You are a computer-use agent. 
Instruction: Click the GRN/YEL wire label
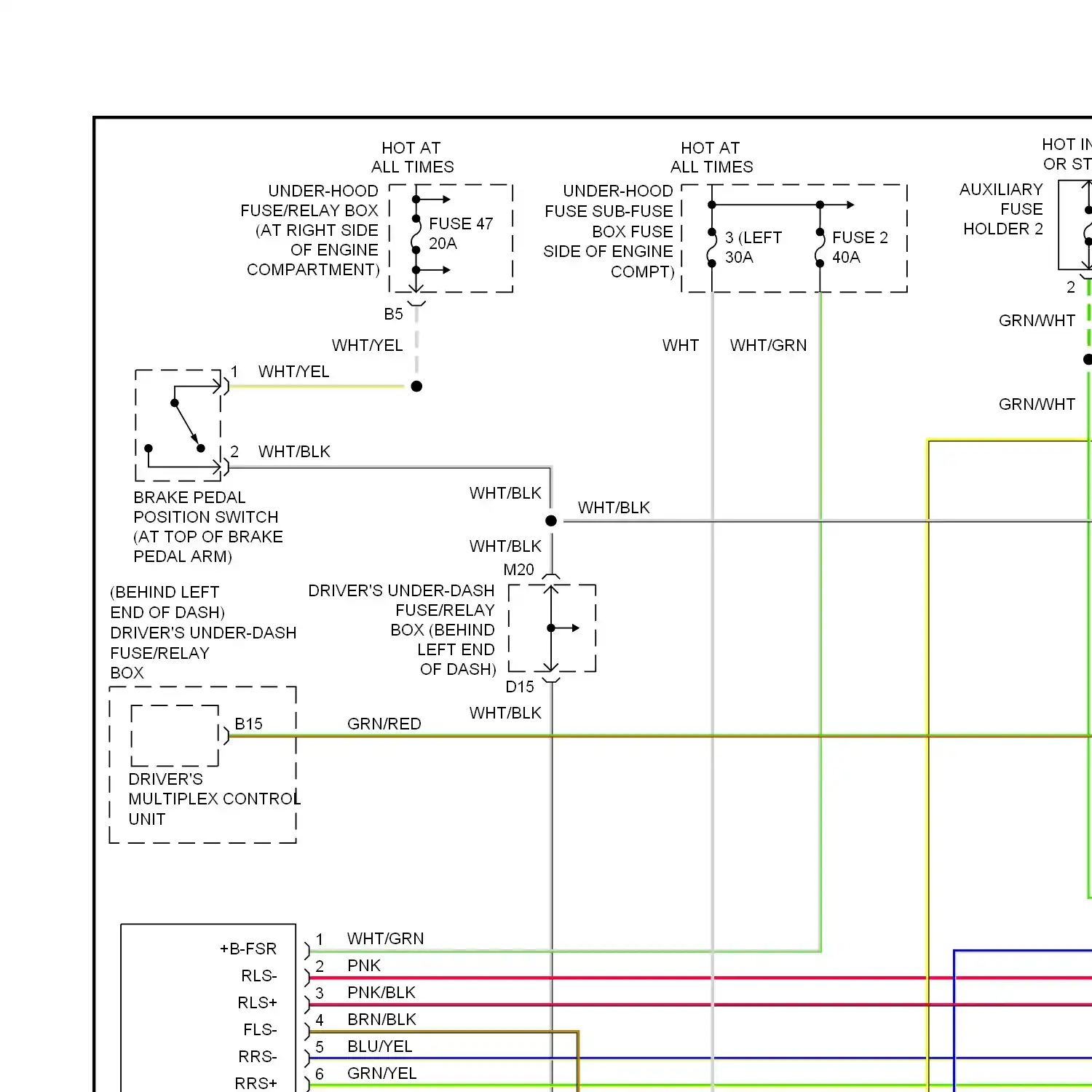click(x=382, y=1073)
